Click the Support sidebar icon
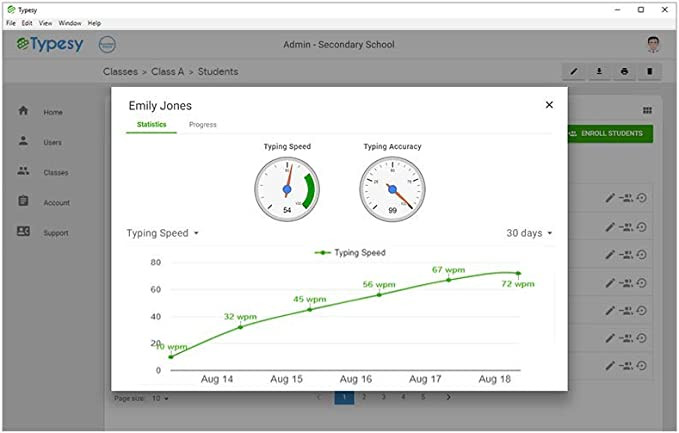 click(23, 232)
